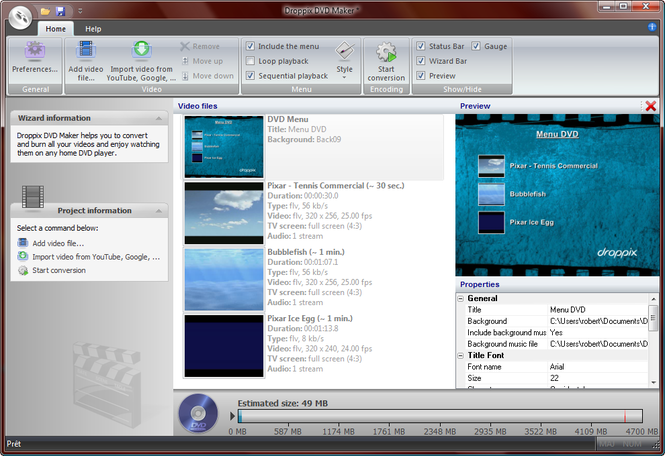Toggle the Gauge checkbox
This screenshot has width=665, height=456.
[x=476, y=46]
